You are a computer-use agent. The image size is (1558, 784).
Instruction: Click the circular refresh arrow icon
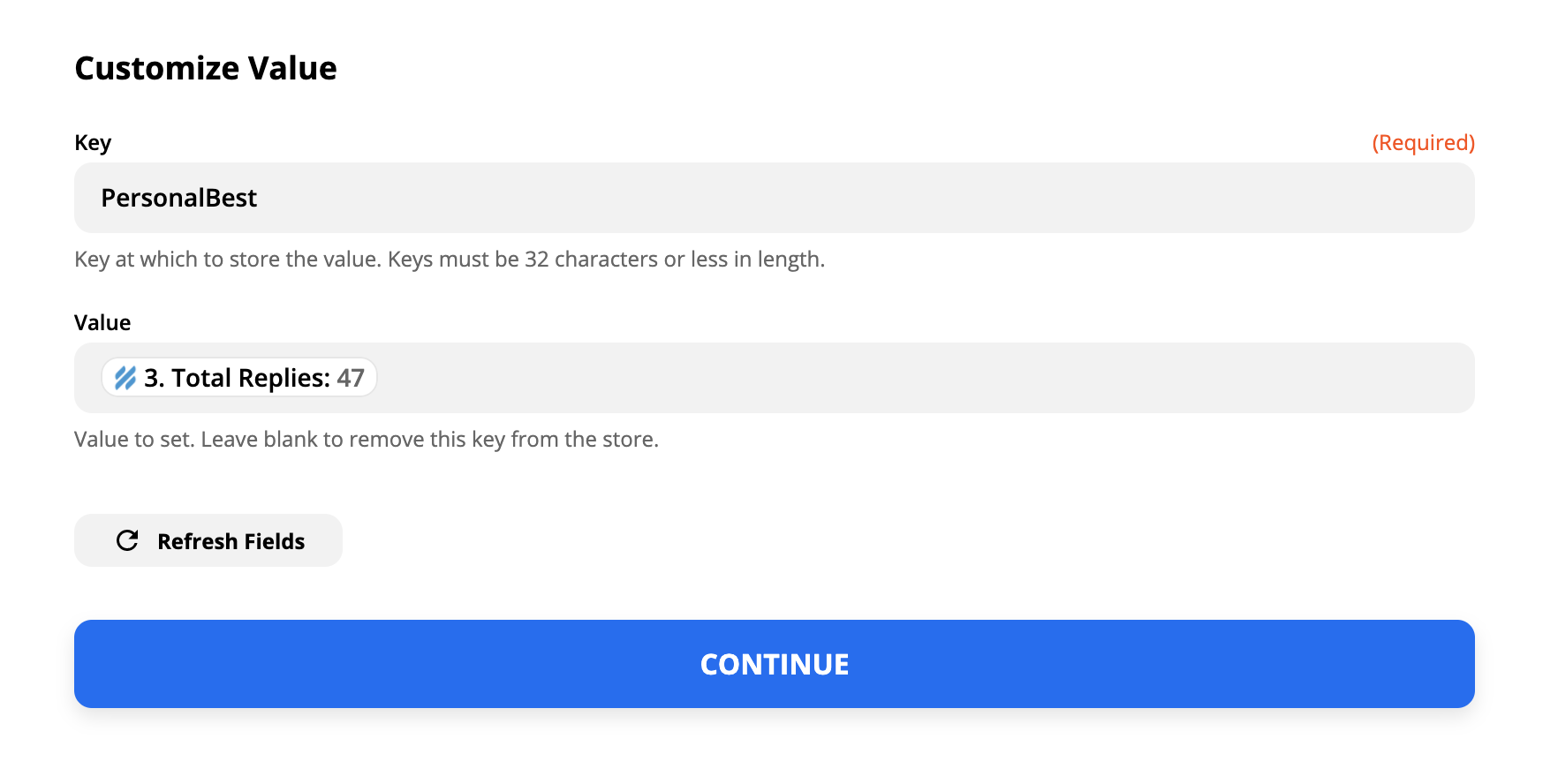click(127, 540)
